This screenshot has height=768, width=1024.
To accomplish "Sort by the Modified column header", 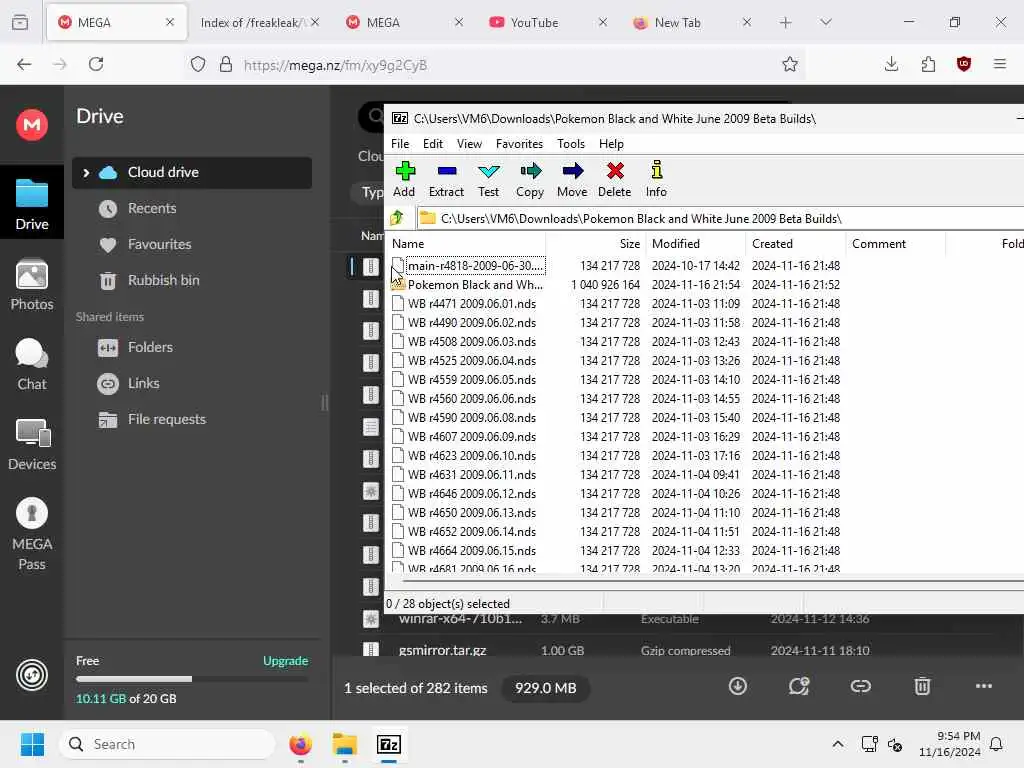I will click(x=696, y=244).
